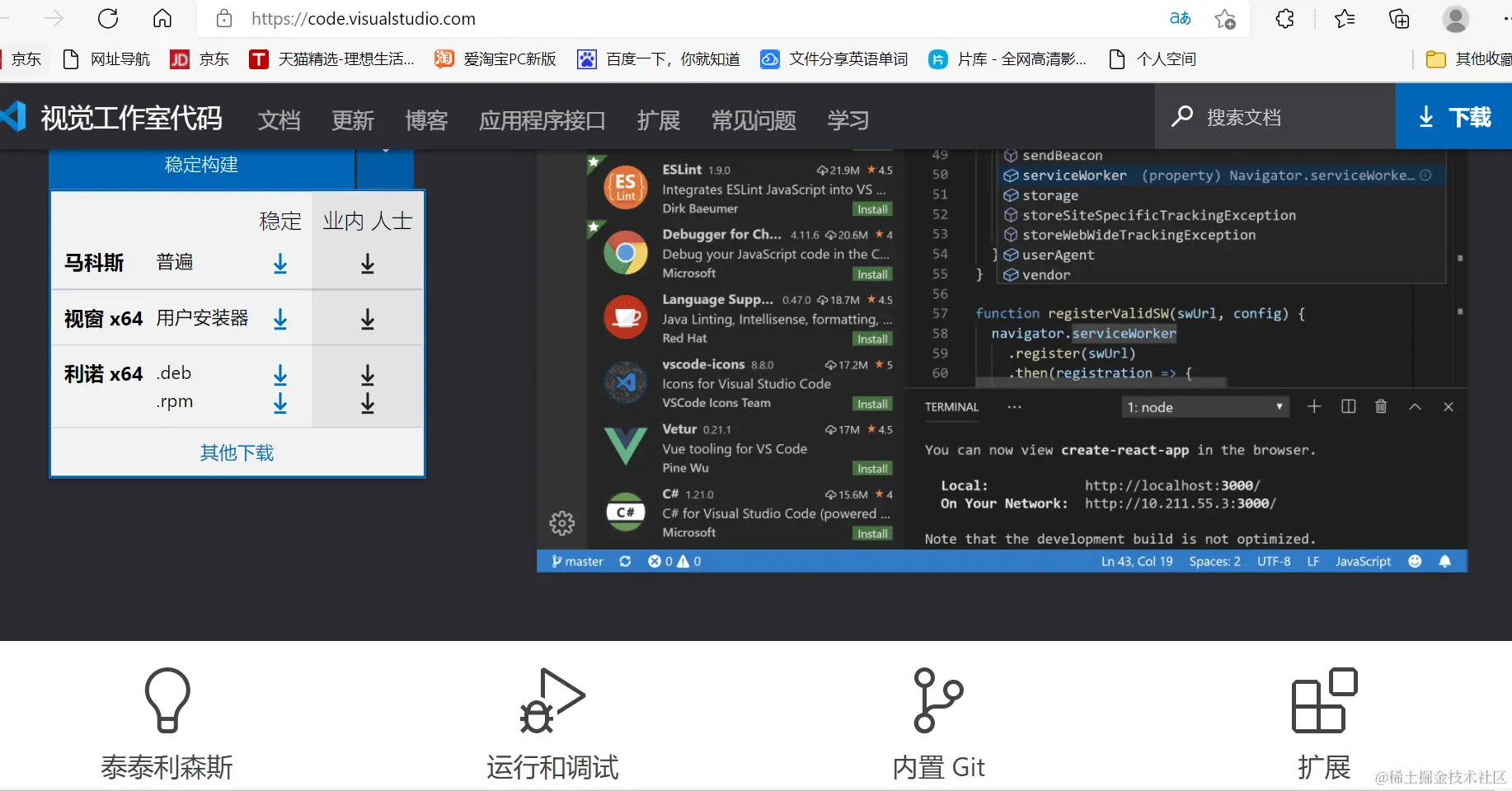
Task: Click the run and debug feature icon
Action: click(552, 700)
